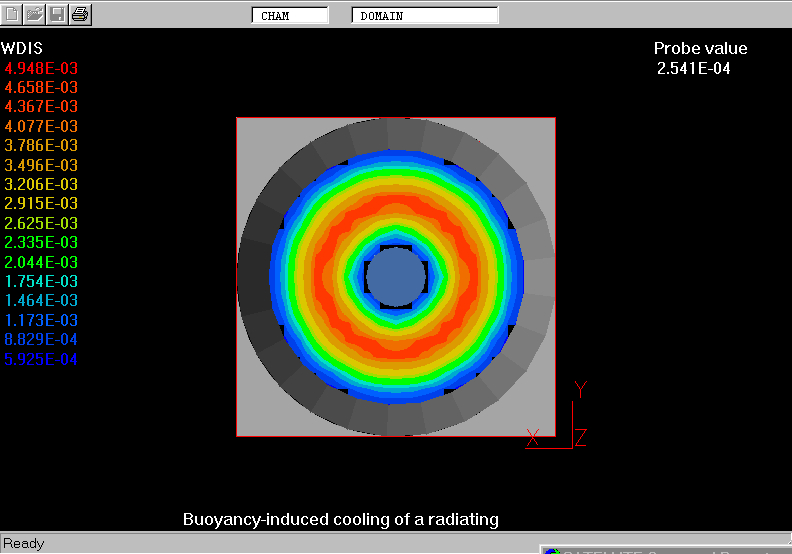Click the 4.948E-03 maximum legend value
Viewport: 792px width, 554px height.
click(x=41, y=68)
